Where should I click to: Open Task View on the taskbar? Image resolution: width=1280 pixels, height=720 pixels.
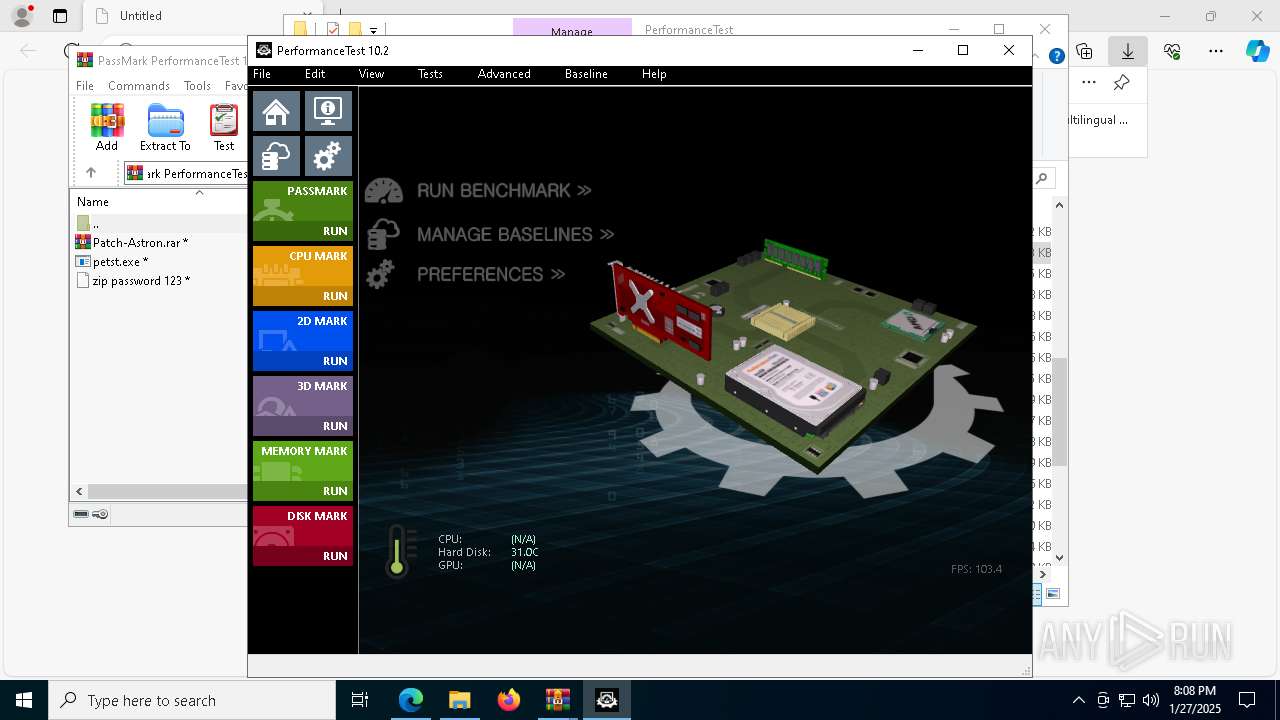pos(360,700)
